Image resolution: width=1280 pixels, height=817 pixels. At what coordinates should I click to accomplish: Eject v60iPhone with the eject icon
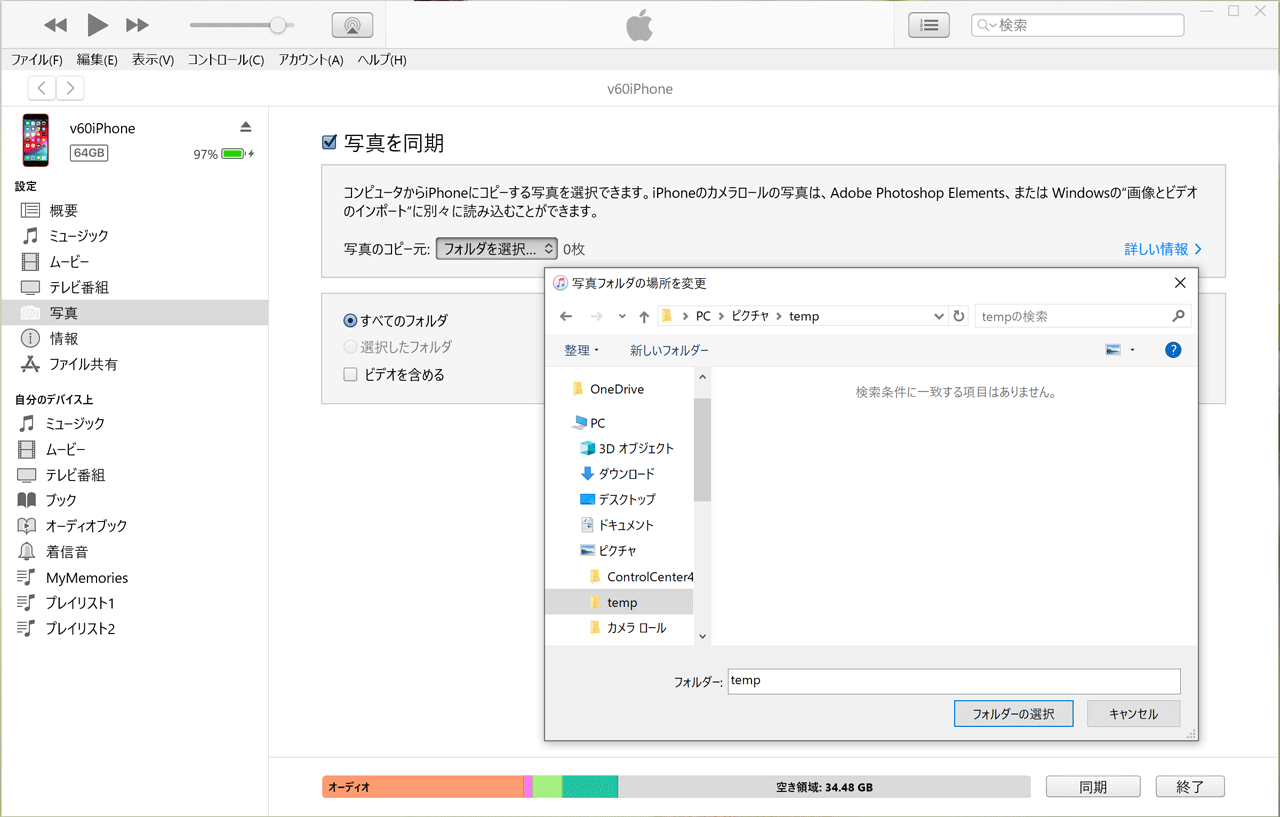(x=246, y=127)
